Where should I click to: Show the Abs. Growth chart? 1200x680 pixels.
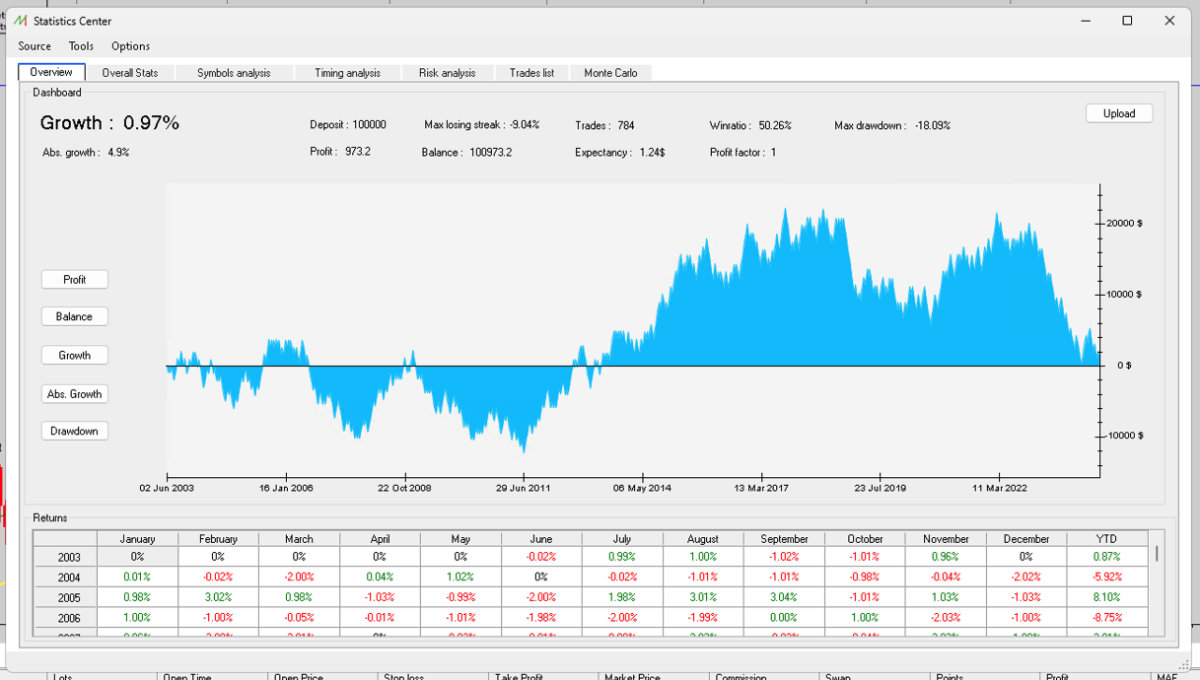pyautogui.click(x=75, y=394)
